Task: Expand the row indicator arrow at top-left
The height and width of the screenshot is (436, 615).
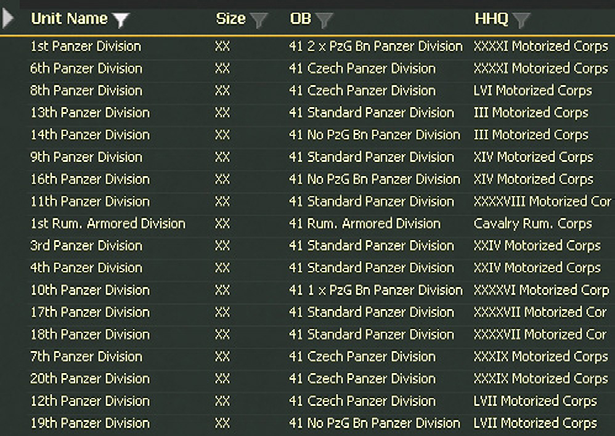Action: pyautogui.click(x=9, y=19)
